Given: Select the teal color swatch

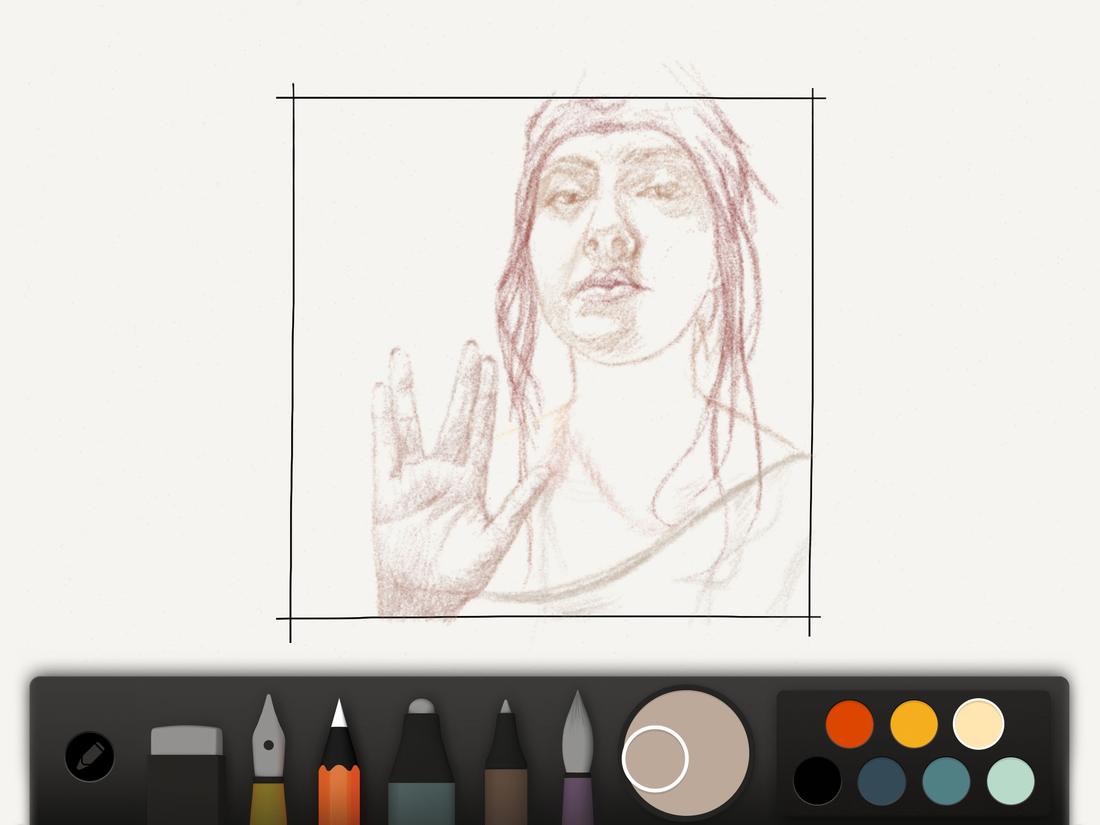Looking at the screenshot, I should pos(947,777).
